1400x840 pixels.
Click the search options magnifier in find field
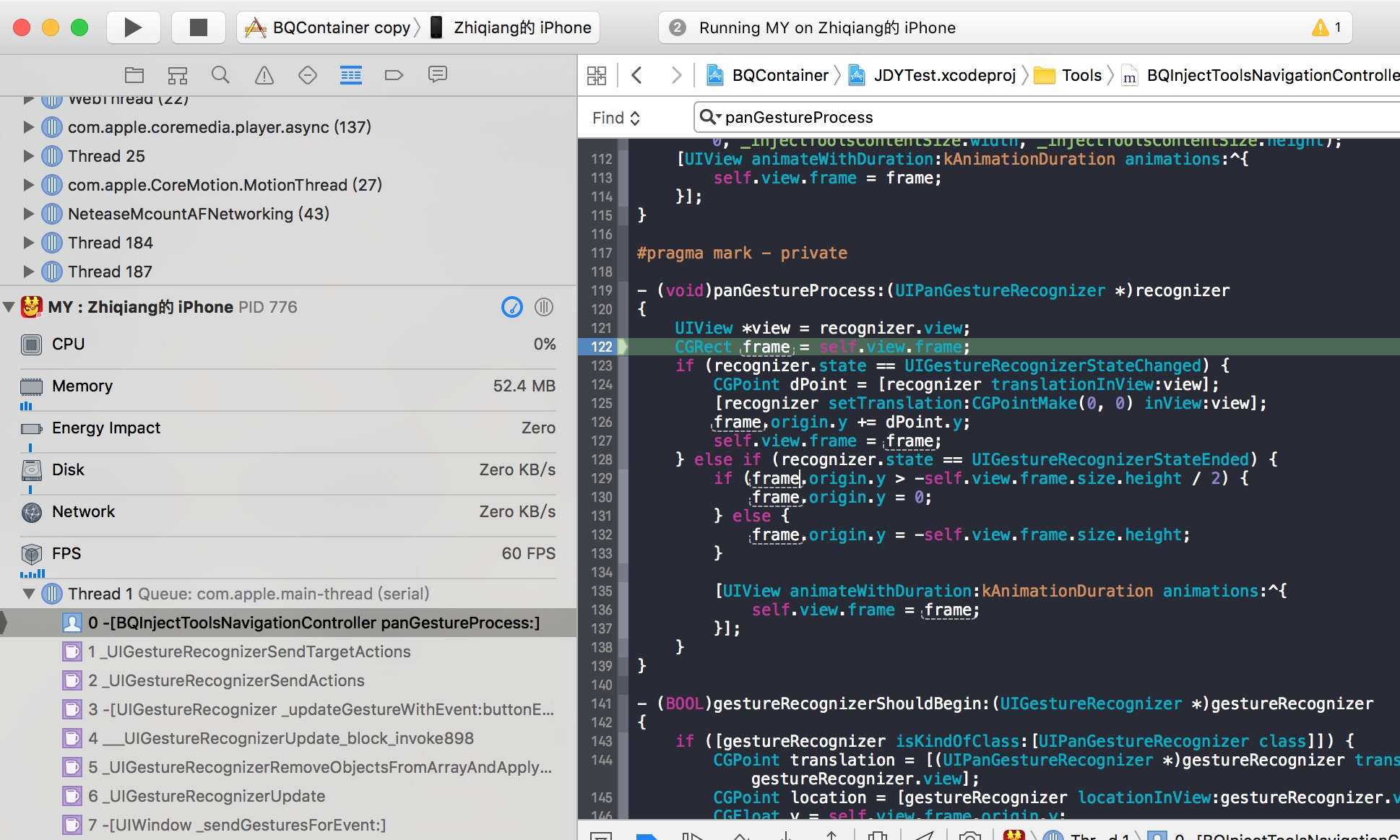[x=710, y=117]
